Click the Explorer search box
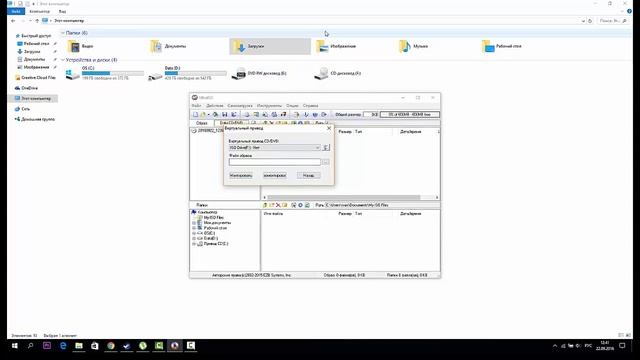Screen dimensions: 640x360 pyautogui.click(x=613, y=20)
